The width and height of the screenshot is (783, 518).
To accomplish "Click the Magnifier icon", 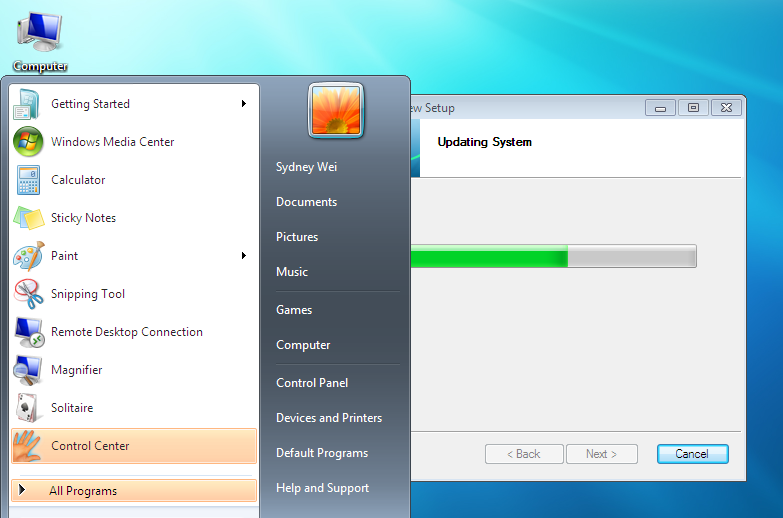I will [27, 370].
